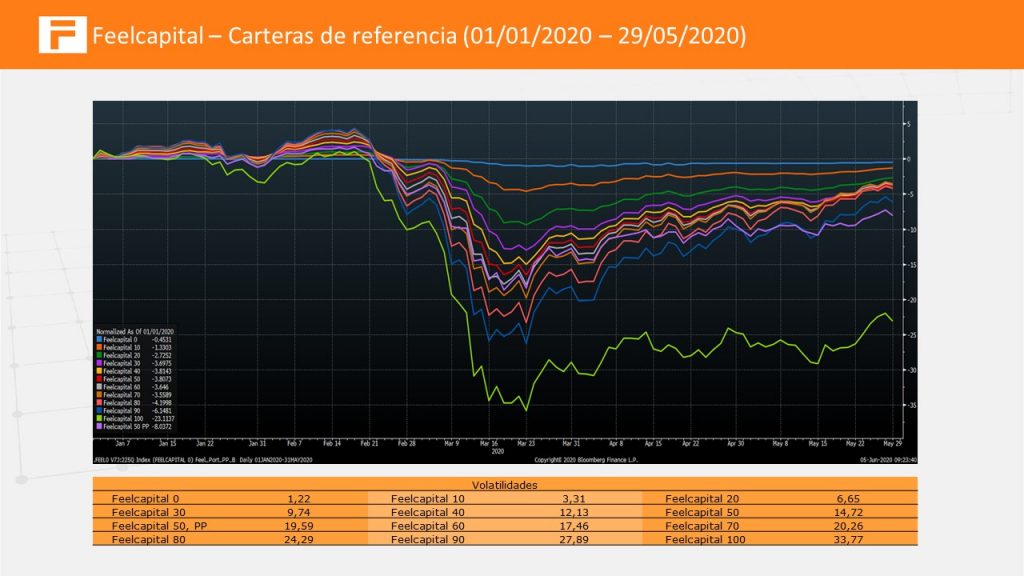Viewport: 1024px width, 576px height.
Task: Click the green Feelcapital 20 legend swatch
Action: click(99, 355)
